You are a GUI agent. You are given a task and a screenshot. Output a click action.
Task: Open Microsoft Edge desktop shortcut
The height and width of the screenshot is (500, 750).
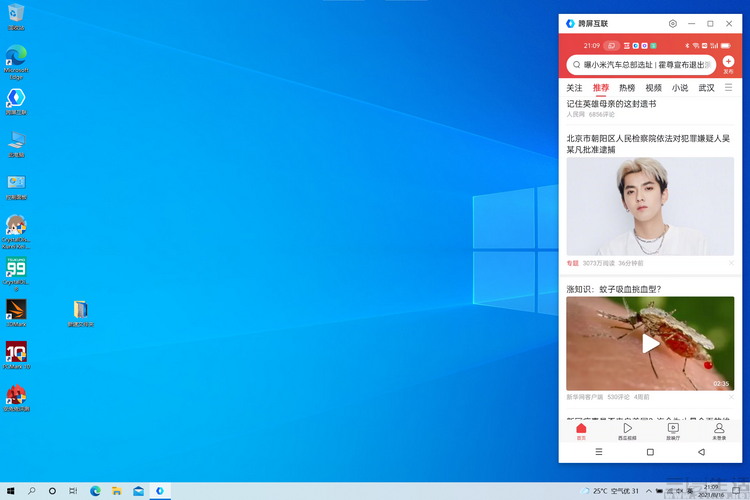pos(16,62)
